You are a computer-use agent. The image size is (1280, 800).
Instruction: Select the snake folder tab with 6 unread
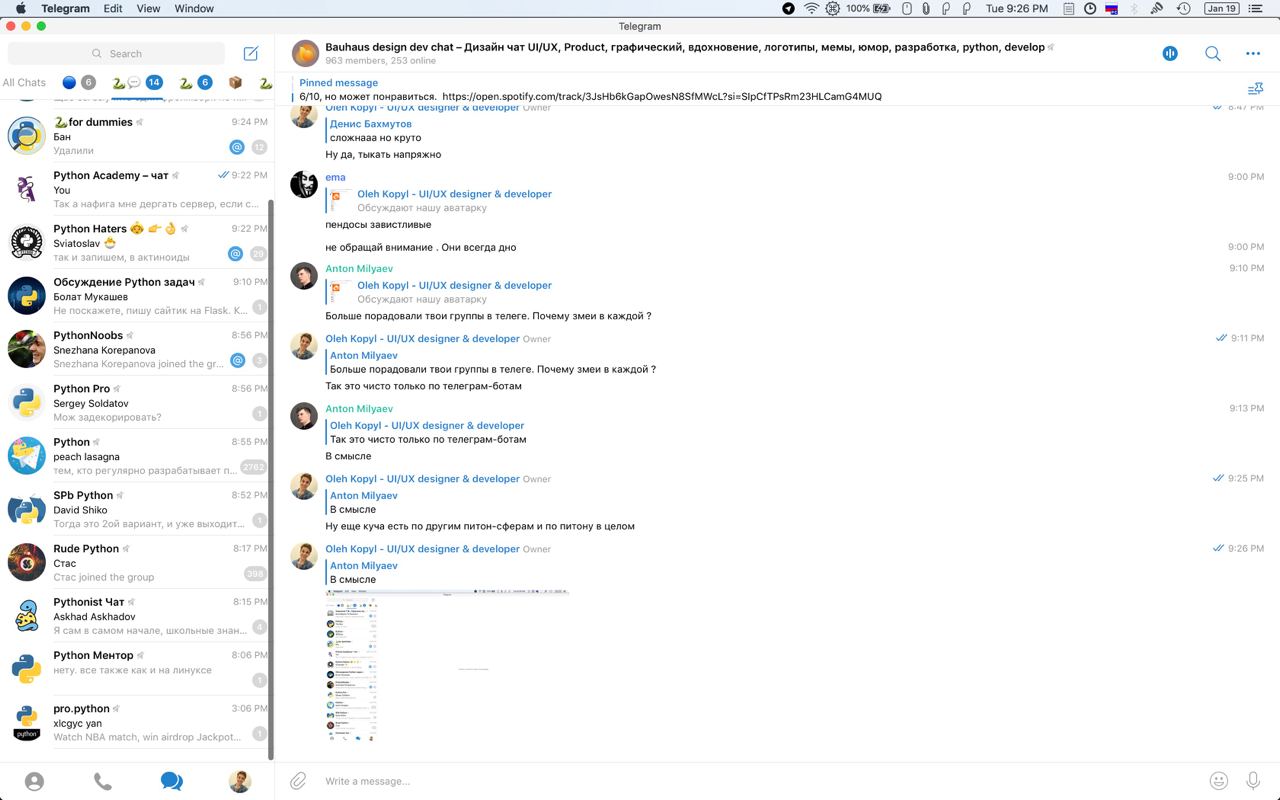point(195,82)
